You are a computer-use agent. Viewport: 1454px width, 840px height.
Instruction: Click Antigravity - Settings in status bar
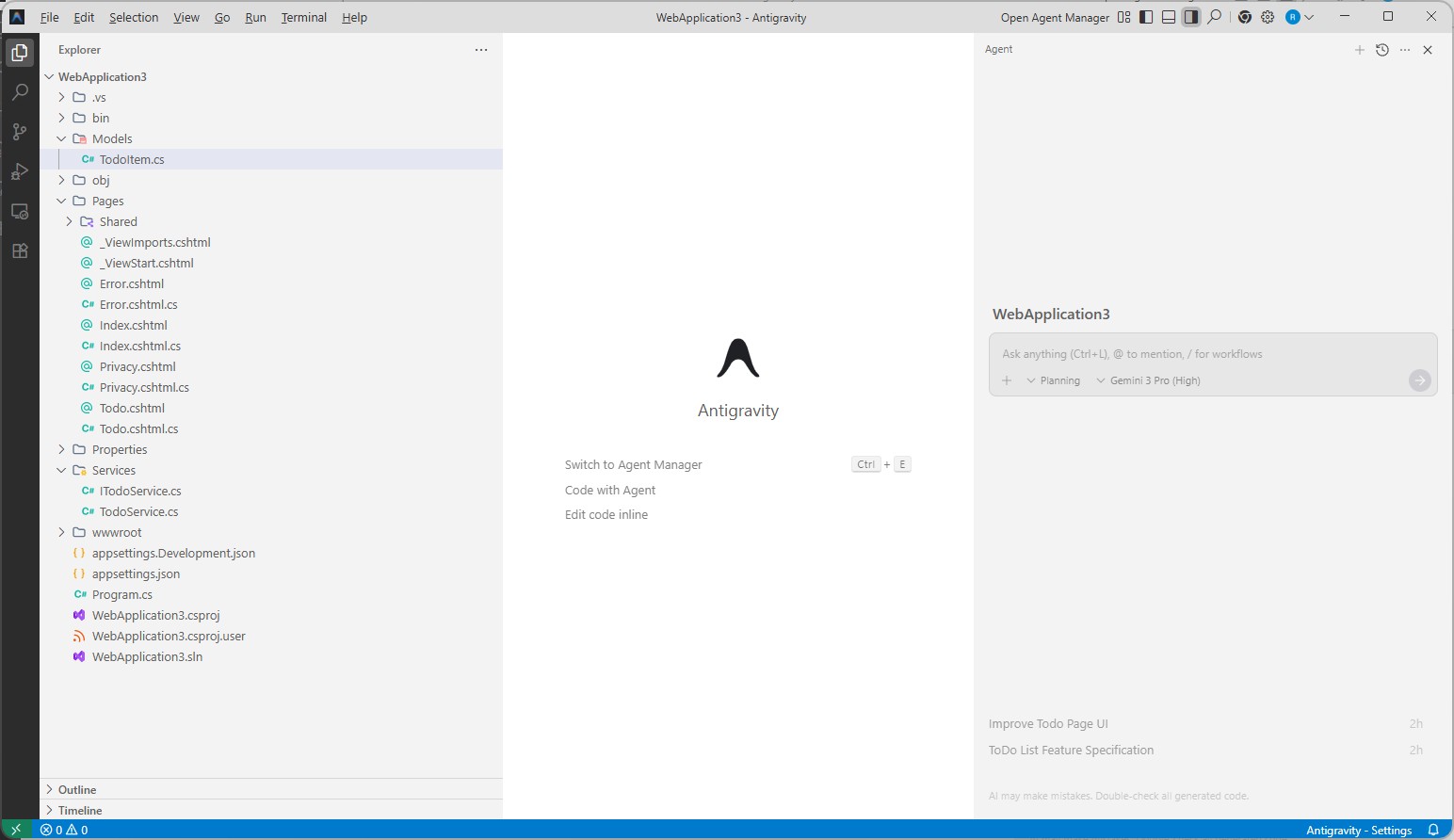point(1359,830)
